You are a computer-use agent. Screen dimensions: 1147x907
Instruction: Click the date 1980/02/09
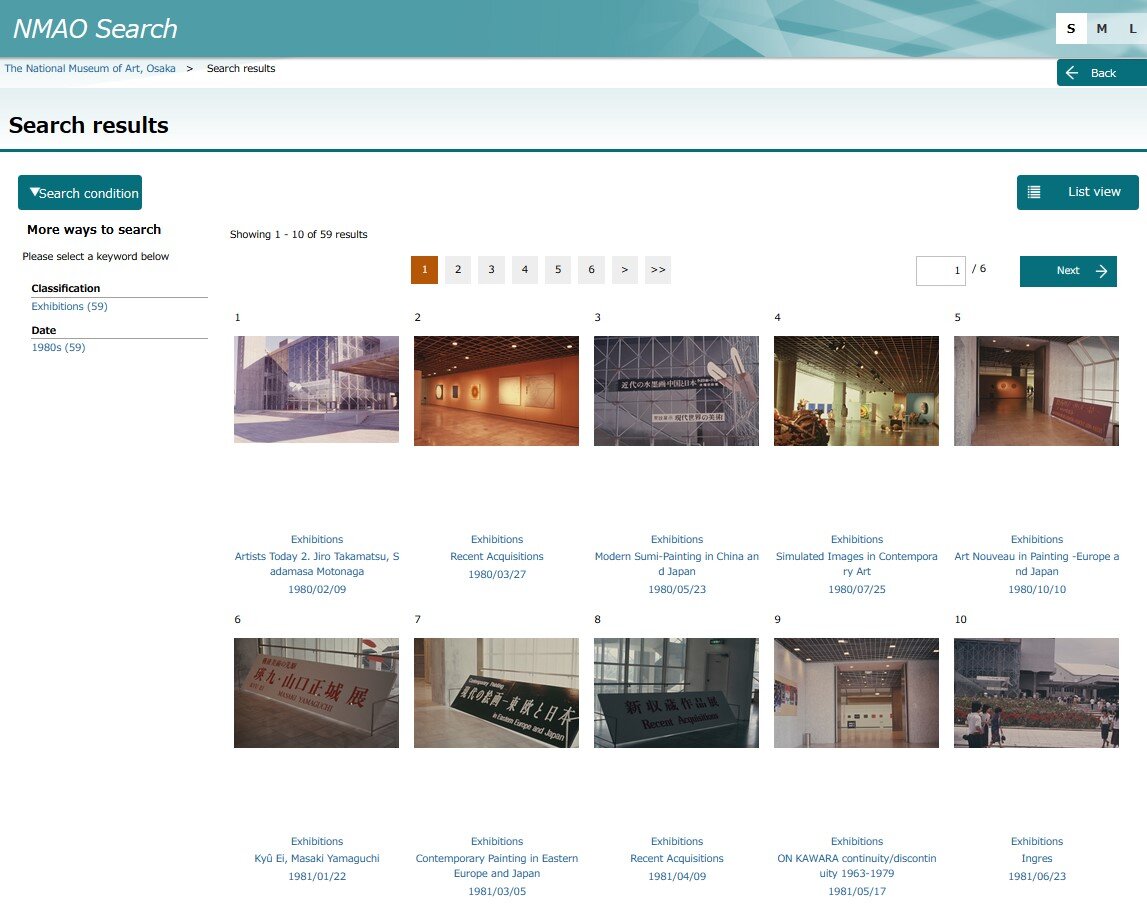tap(317, 589)
